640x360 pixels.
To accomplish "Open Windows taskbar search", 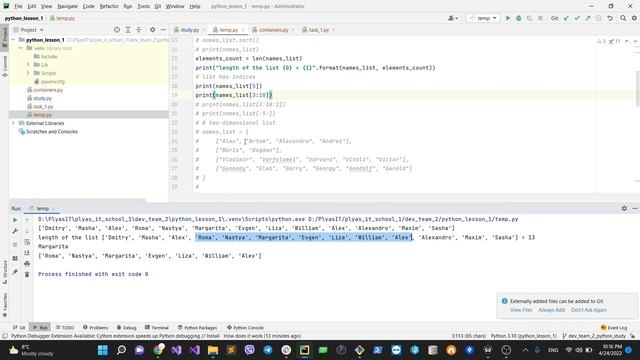I will (x=121, y=350).
